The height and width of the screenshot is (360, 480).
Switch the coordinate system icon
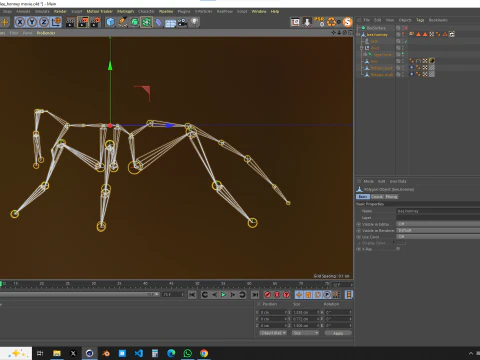point(56,22)
